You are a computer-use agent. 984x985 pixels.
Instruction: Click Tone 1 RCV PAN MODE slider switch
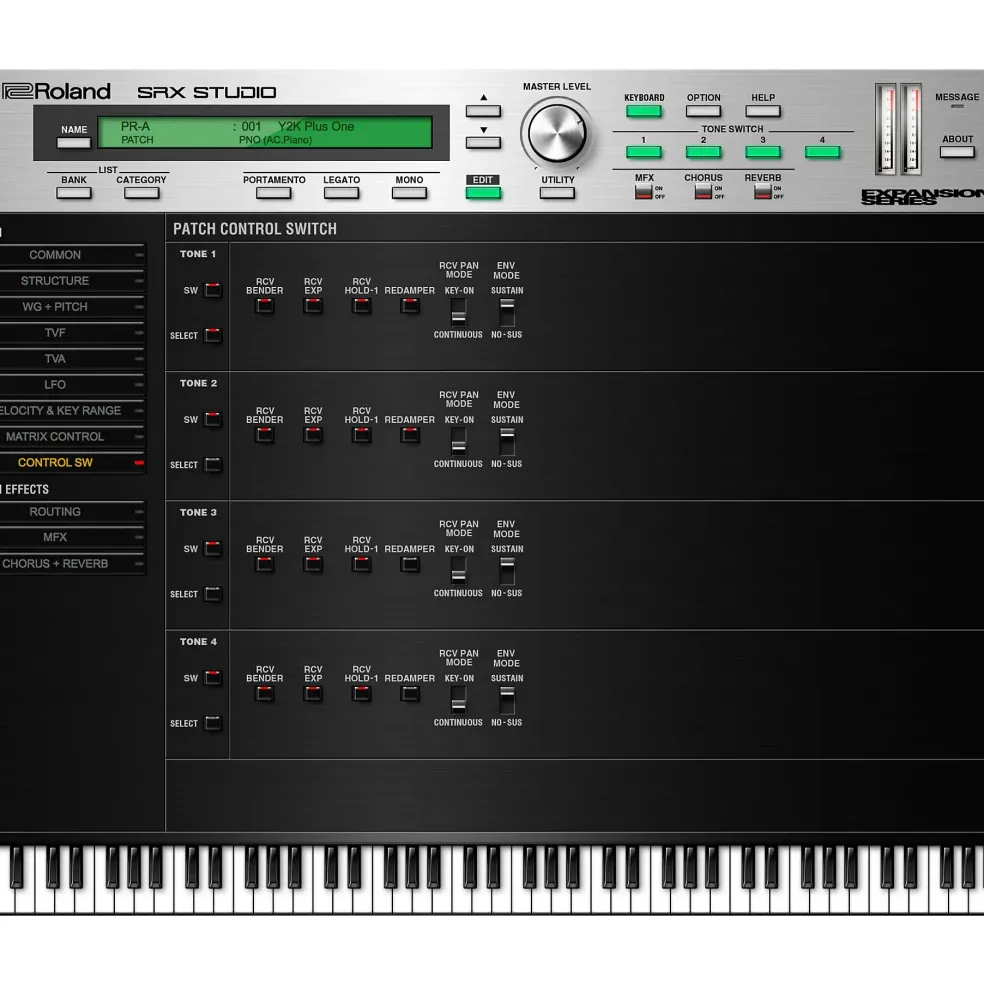[459, 312]
